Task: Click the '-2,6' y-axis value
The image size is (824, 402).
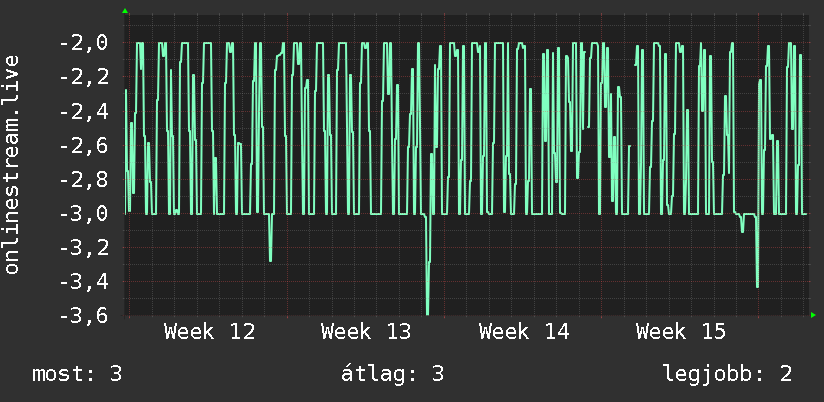Action: point(84,146)
